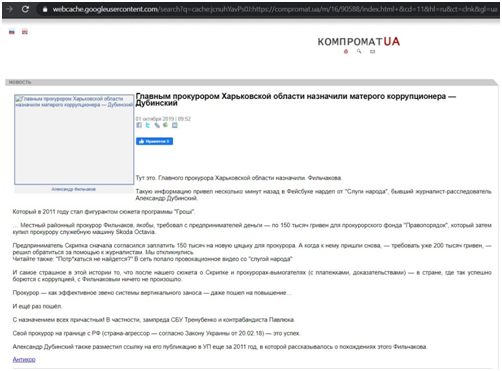This screenshot has height=371, width=502.
Task: Switch to the English language flag
Action: pos(25,32)
